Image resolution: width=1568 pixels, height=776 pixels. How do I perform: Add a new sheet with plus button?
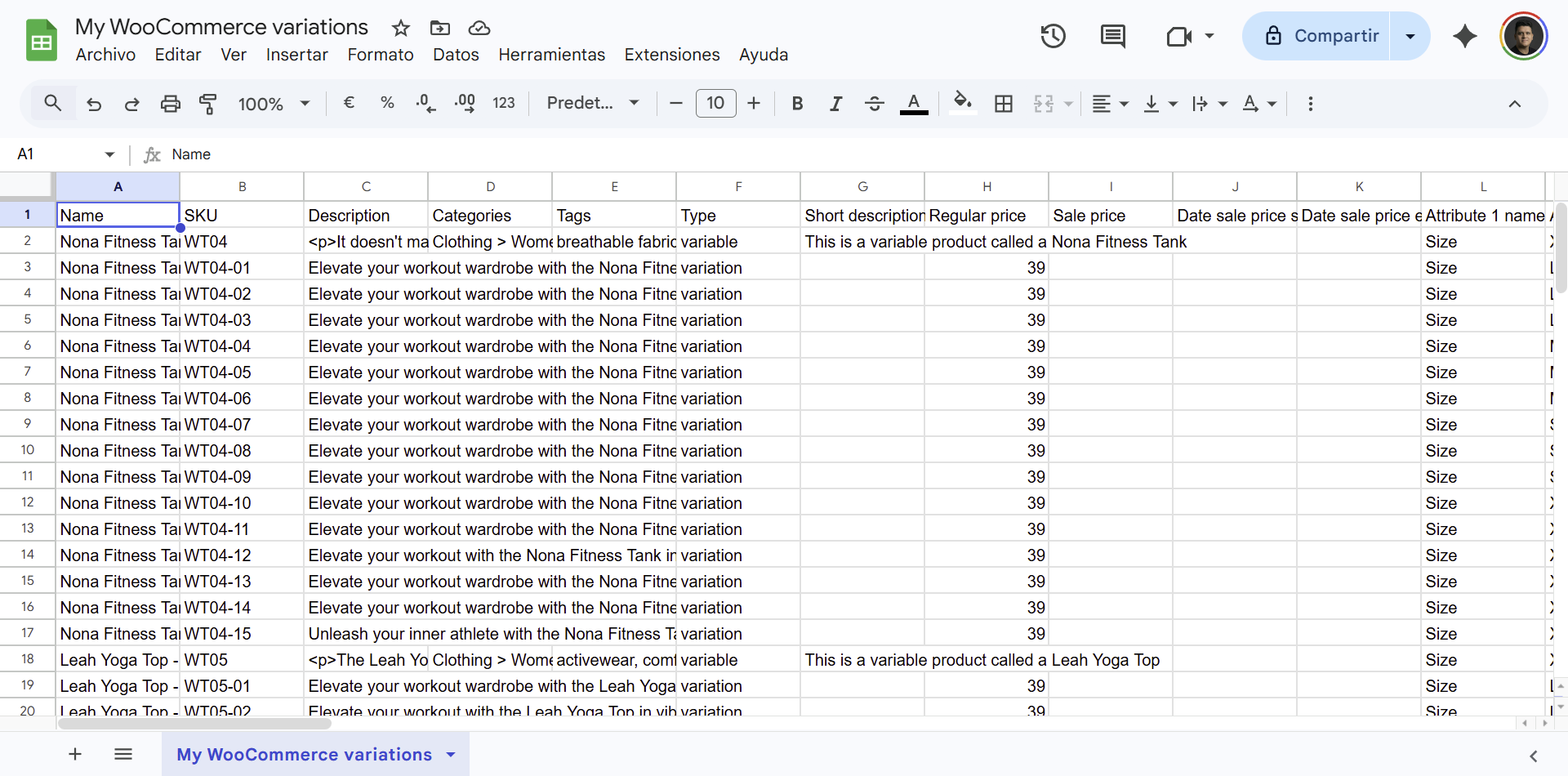click(x=75, y=754)
